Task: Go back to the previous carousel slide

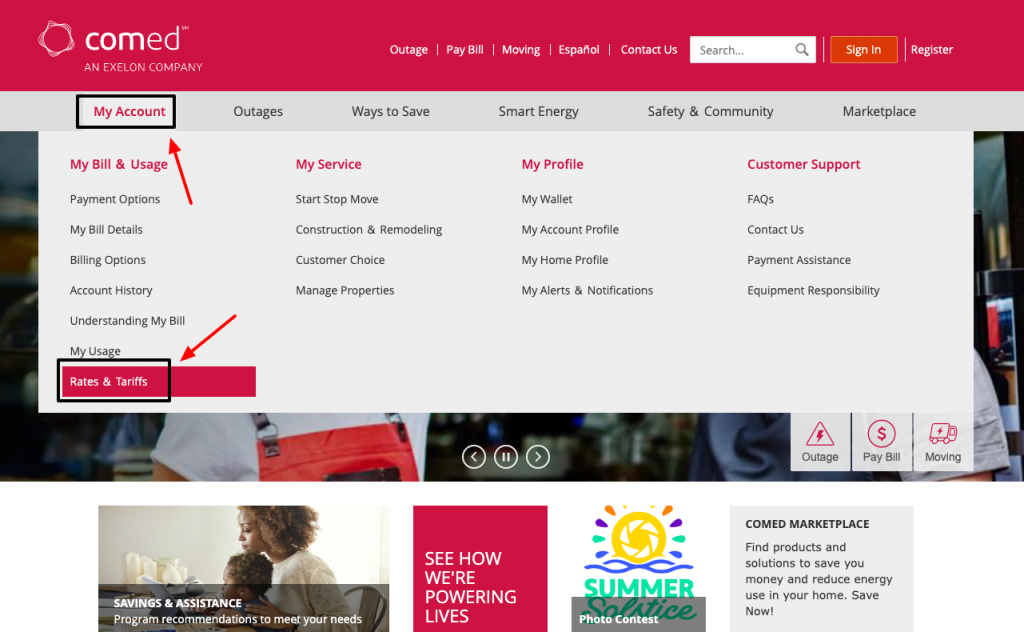Action: (x=473, y=456)
